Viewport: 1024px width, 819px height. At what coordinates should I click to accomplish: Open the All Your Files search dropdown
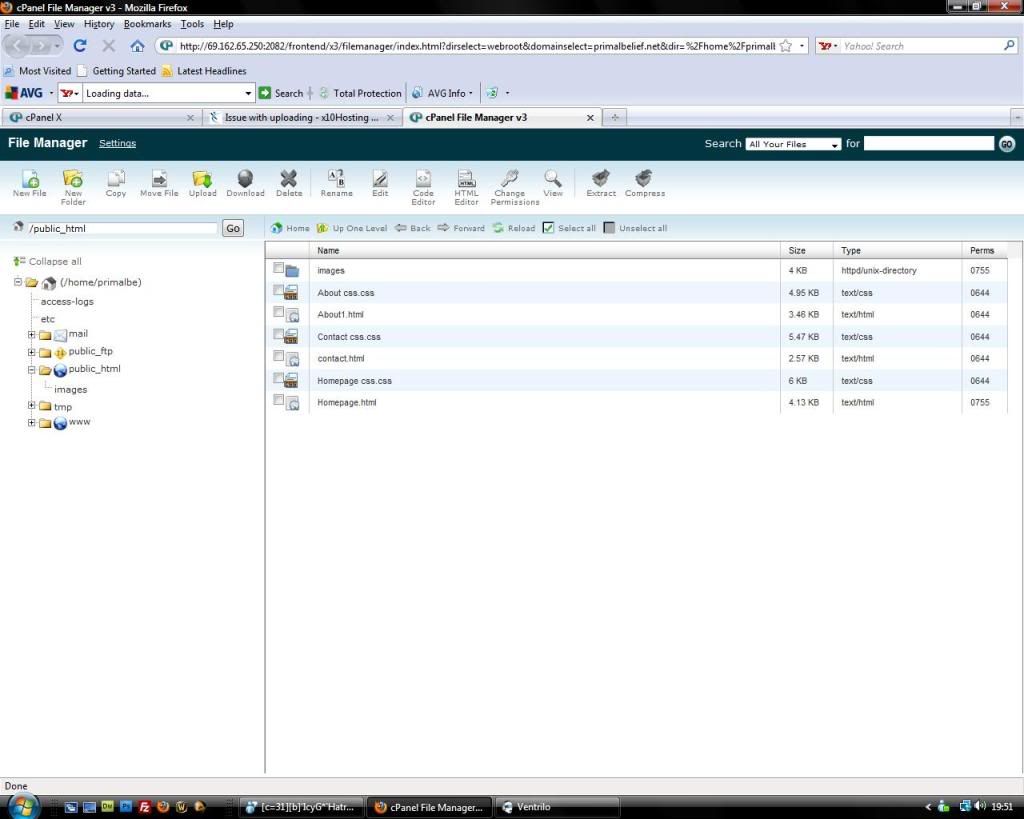point(794,144)
